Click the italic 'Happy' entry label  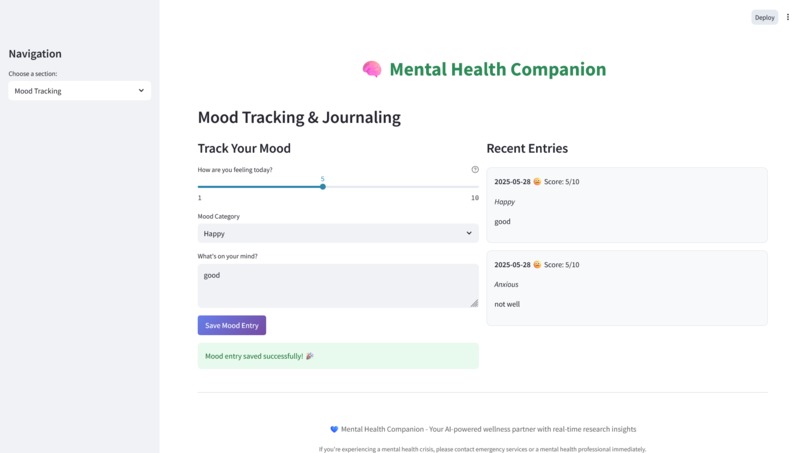504,202
